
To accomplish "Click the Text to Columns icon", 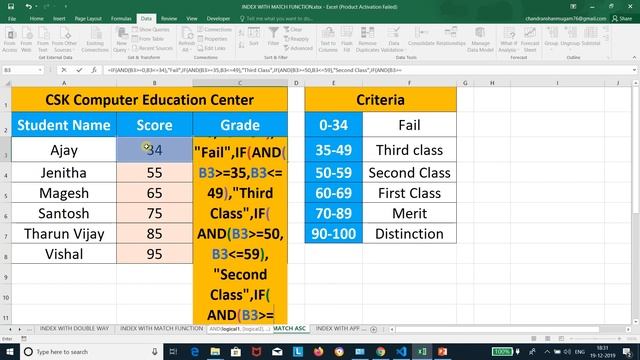I will point(328,40).
